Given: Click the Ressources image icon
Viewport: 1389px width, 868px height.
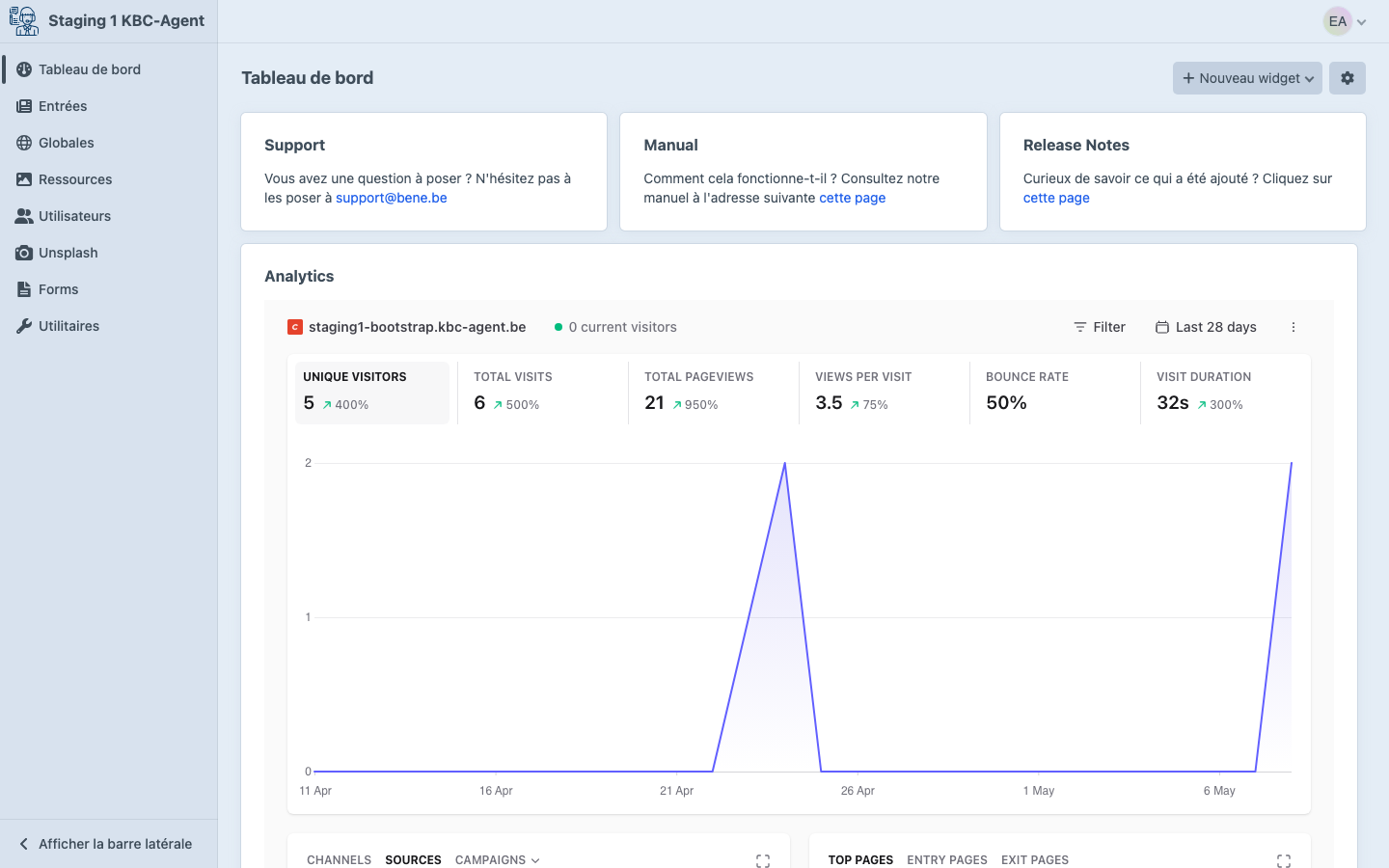Looking at the screenshot, I should coord(24,179).
